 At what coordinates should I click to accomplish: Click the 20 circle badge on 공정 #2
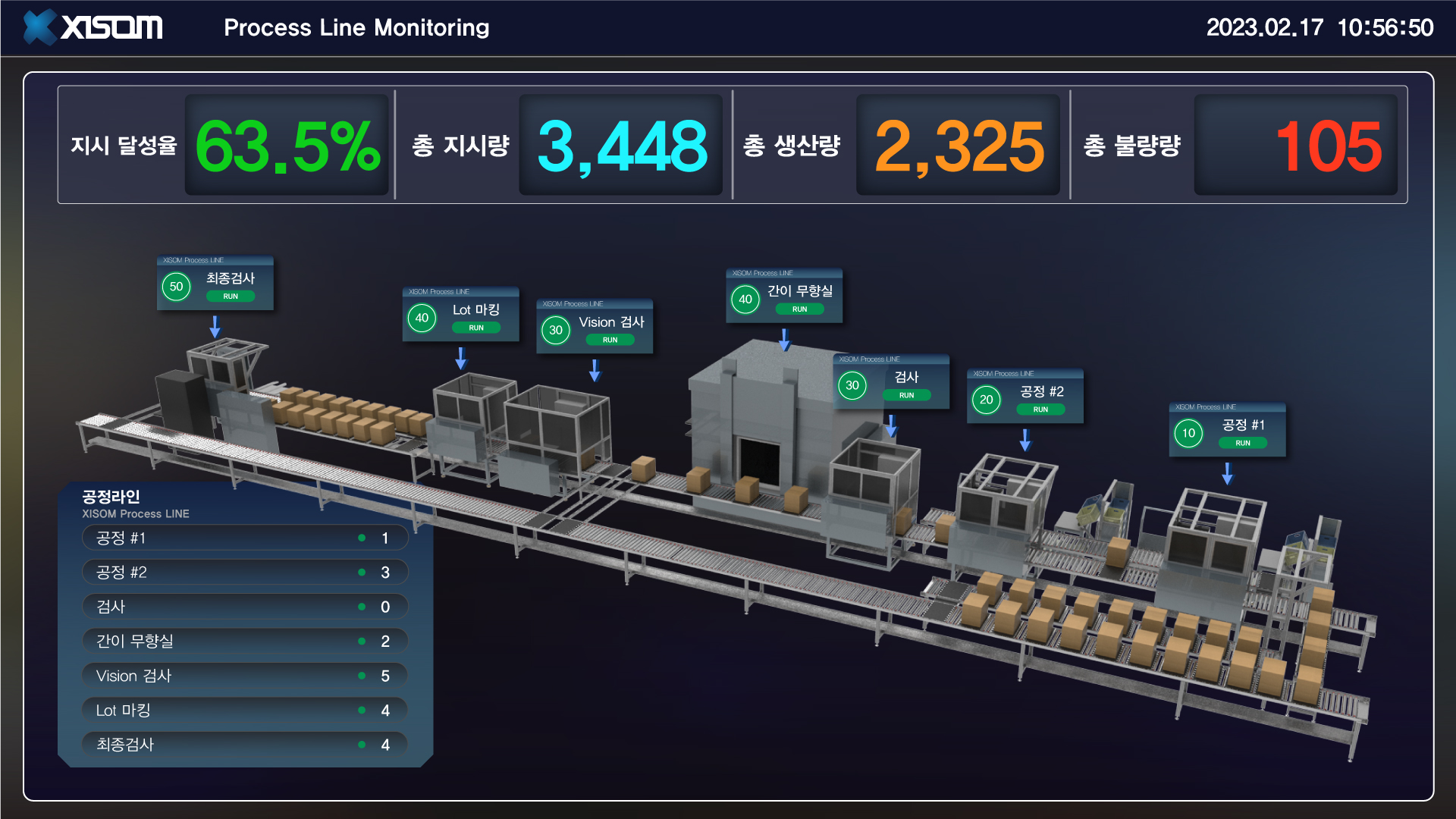pyautogui.click(x=986, y=400)
